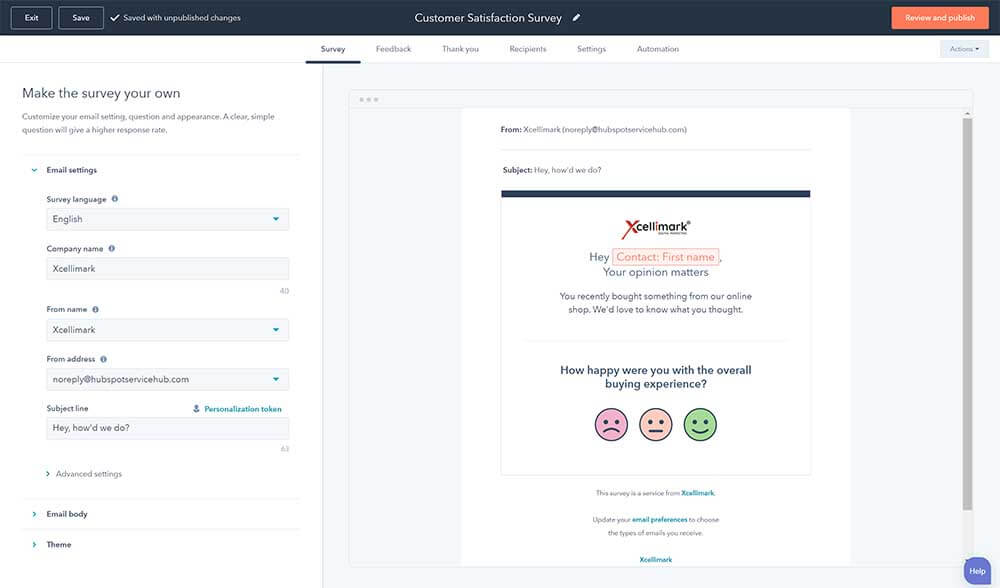The width and height of the screenshot is (1000, 588).
Task: Switch to the Automation tab
Action: (x=657, y=49)
